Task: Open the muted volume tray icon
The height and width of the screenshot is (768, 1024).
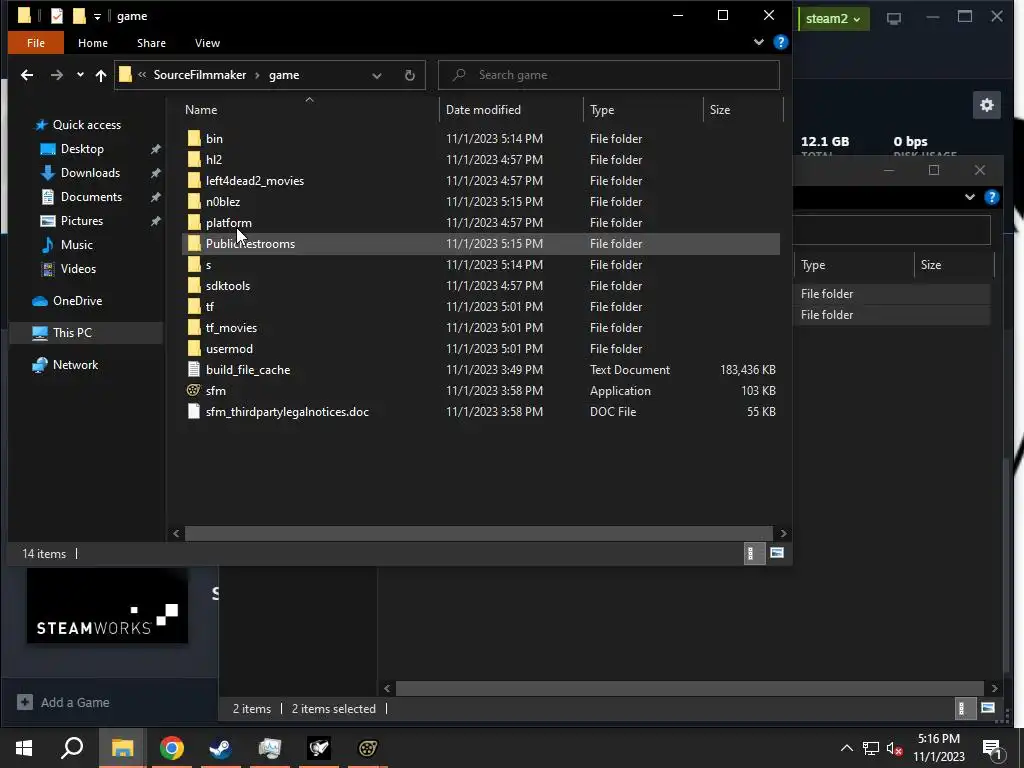Action: tap(895, 748)
